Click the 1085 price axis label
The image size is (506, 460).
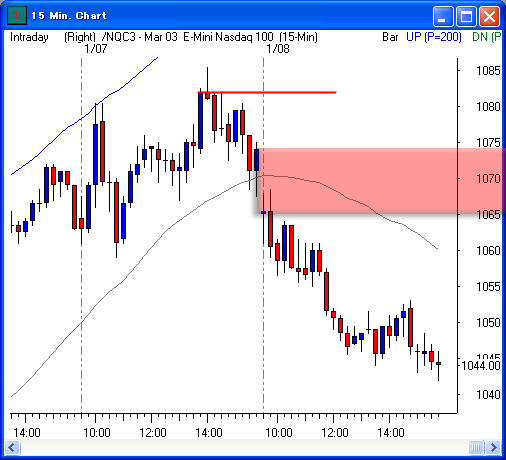pos(488,71)
